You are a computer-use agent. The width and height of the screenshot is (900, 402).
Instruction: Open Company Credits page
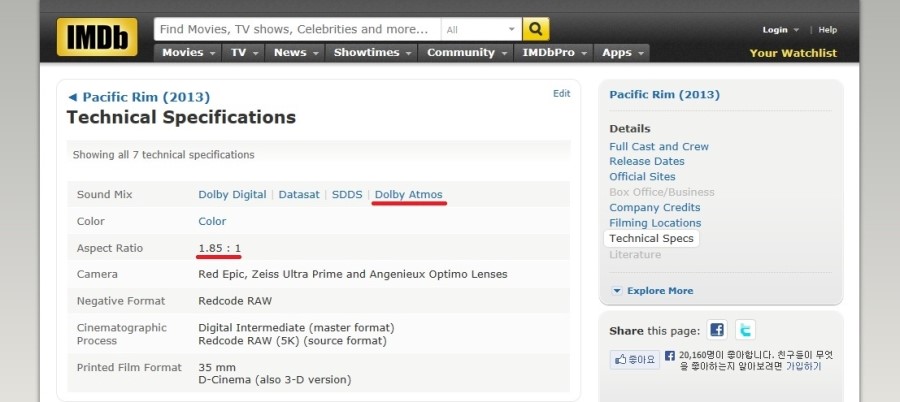[x=654, y=207]
